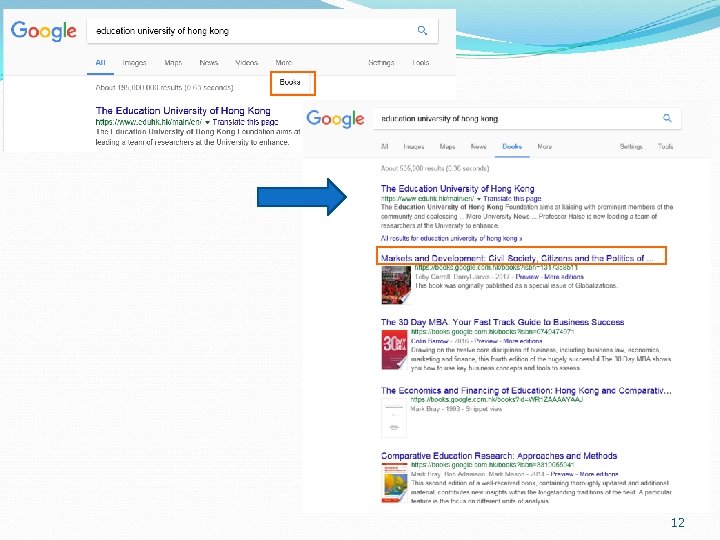Select News tab in first search page
Screen dimensions: 720x540
point(208,62)
